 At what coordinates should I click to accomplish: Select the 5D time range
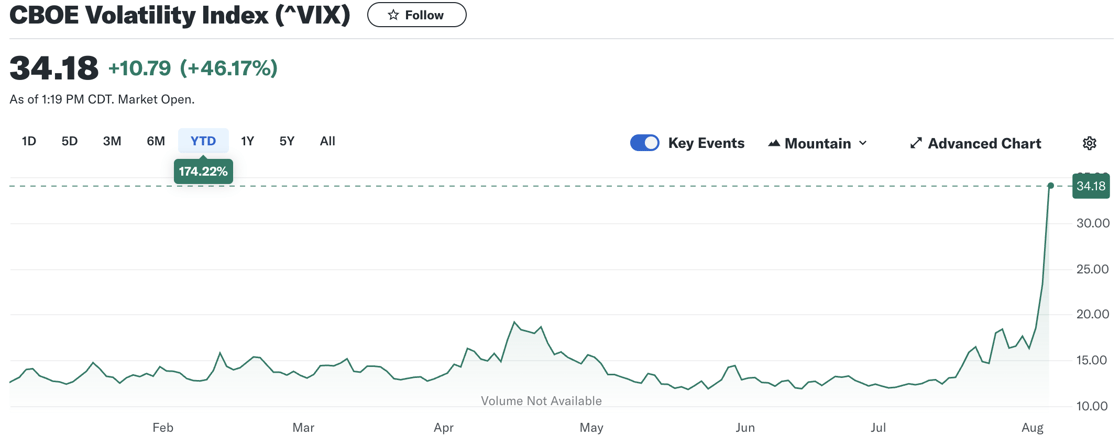point(69,141)
